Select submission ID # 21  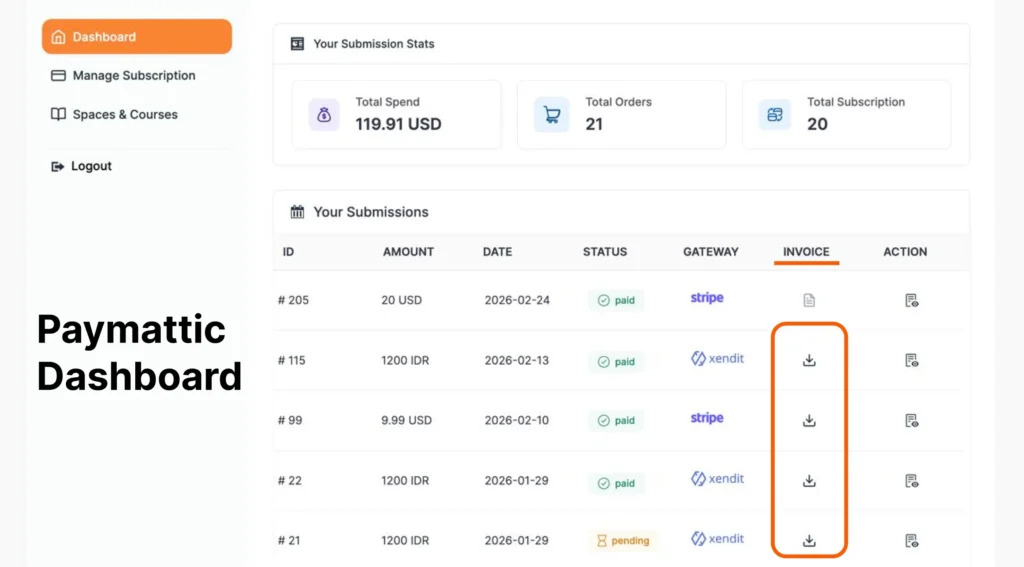pos(289,541)
